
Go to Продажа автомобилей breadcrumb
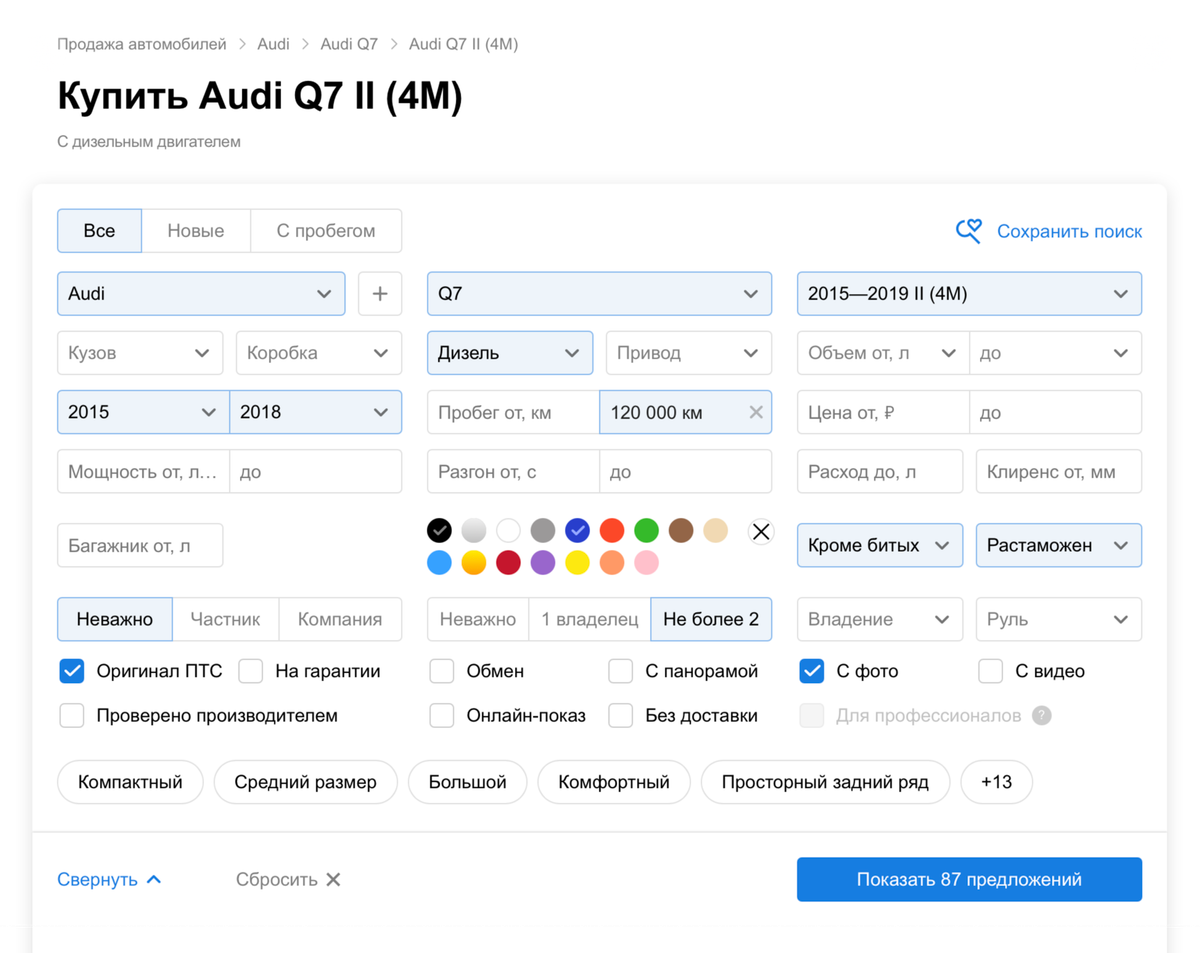(141, 44)
